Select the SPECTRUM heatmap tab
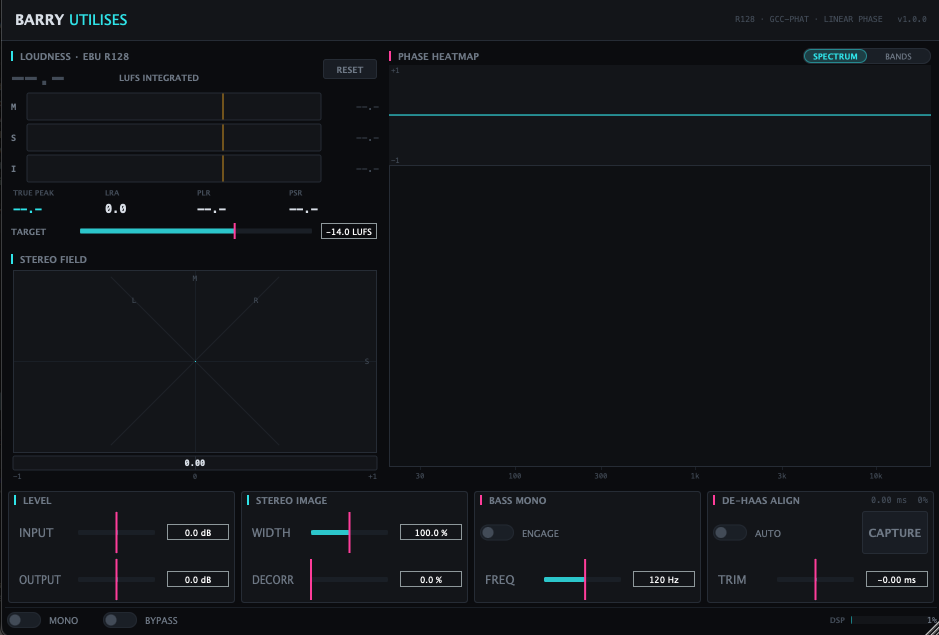The width and height of the screenshot is (939, 635). 835,56
